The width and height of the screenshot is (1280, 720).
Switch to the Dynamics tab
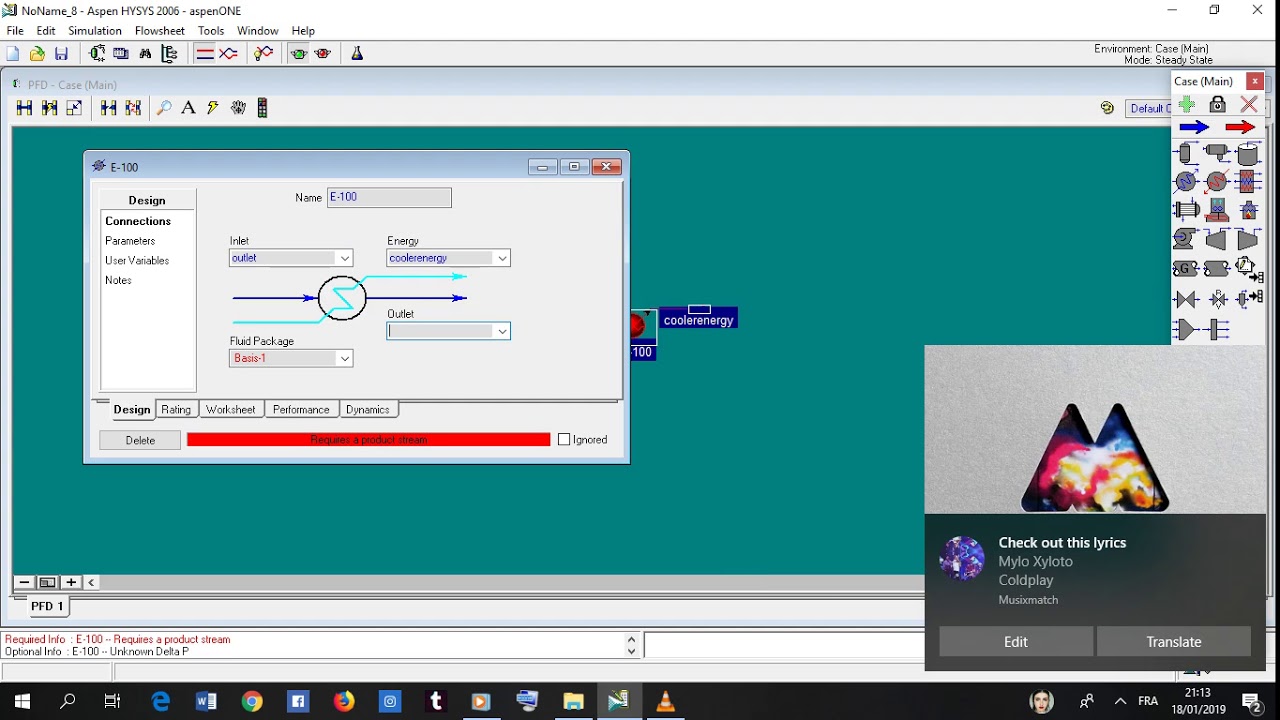tap(368, 409)
